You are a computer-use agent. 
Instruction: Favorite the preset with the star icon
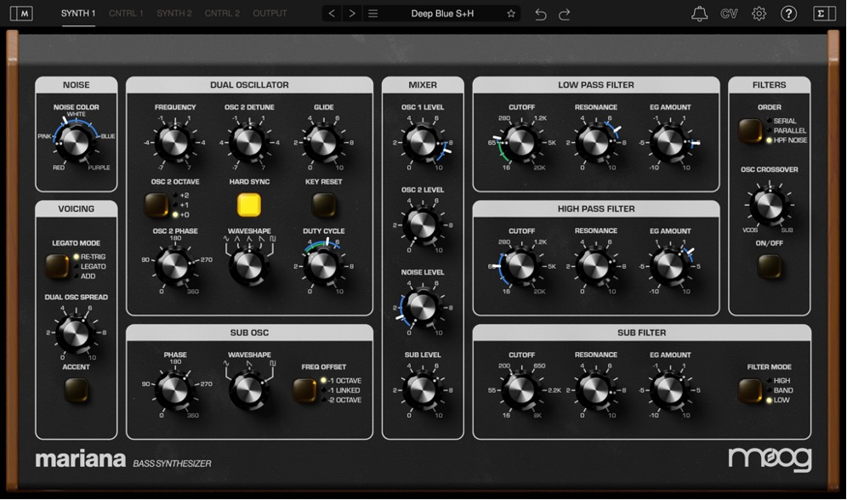[x=511, y=13]
